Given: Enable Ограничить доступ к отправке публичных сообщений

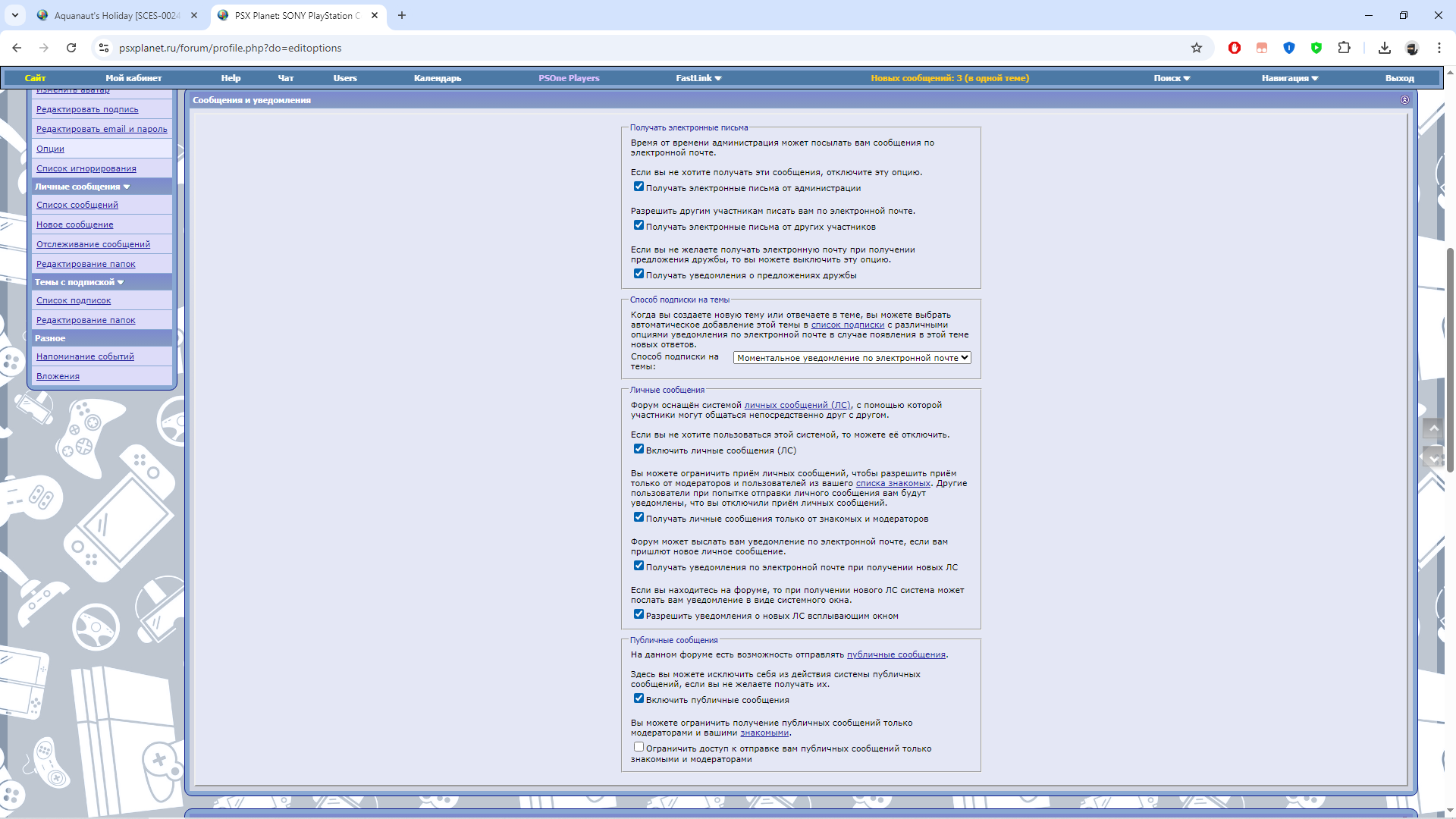Looking at the screenshot, I should click(x=639, y=747).
